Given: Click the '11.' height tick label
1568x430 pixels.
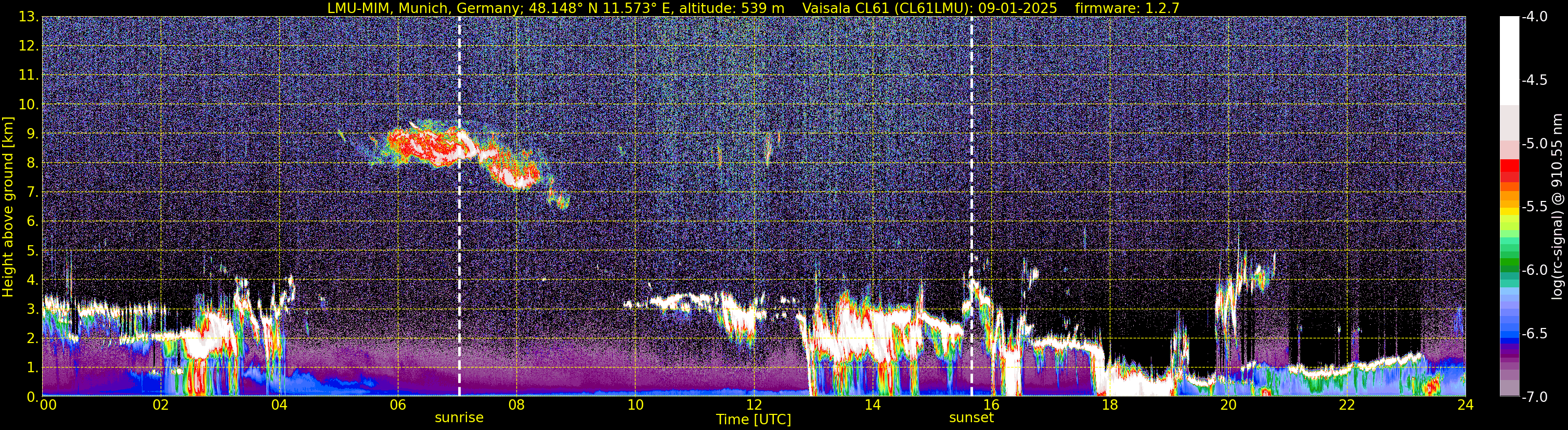Looking at the screenshot, I should (x=29, y=75).
